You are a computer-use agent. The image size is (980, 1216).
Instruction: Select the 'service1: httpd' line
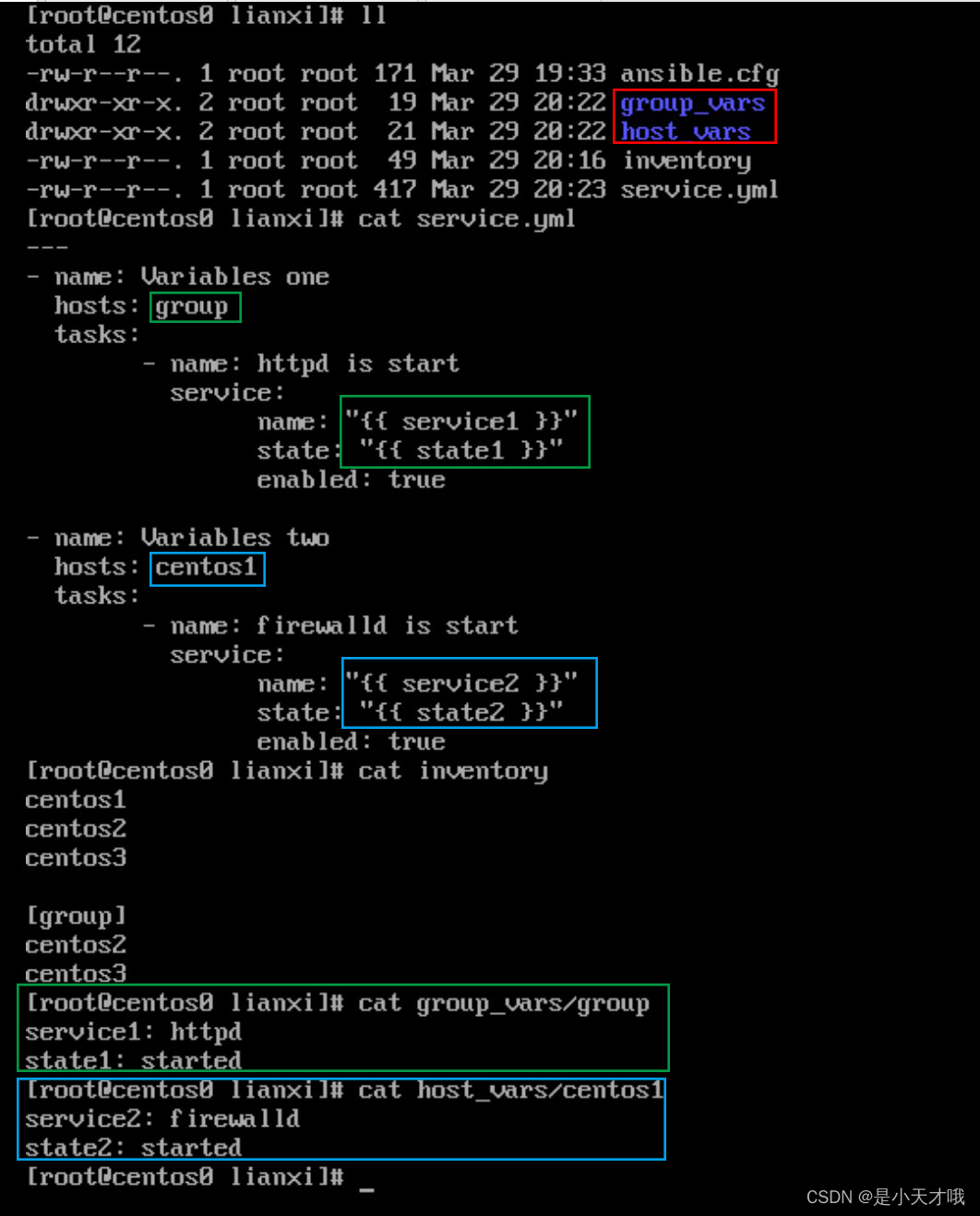tap(133, 1032)
